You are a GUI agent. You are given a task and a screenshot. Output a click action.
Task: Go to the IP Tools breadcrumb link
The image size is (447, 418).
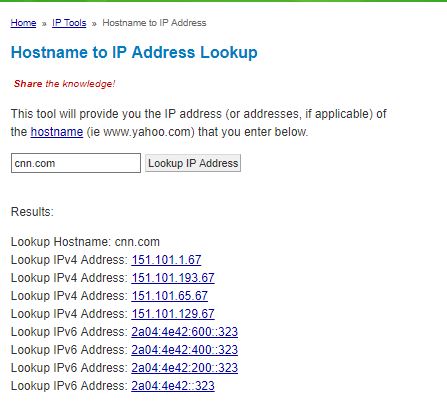pos(69,23)
